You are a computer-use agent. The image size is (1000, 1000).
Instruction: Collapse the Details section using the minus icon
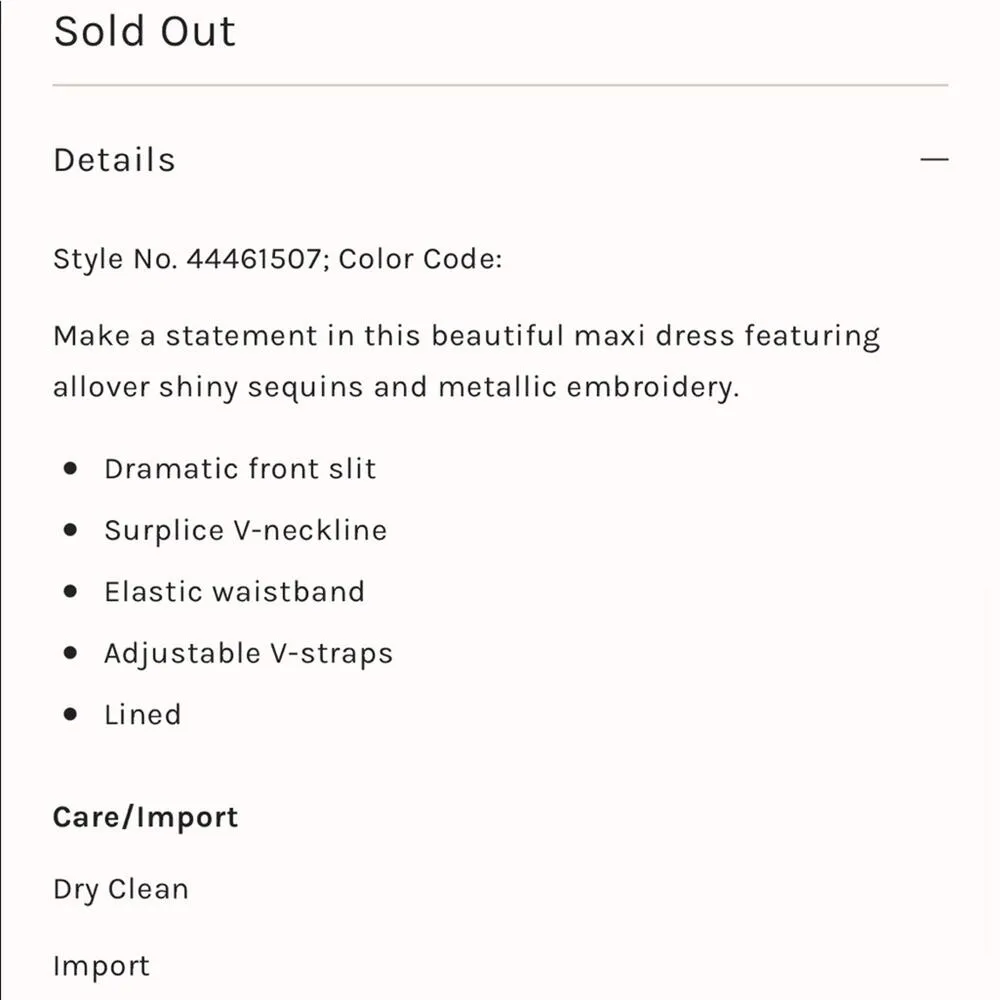[934, 159]
